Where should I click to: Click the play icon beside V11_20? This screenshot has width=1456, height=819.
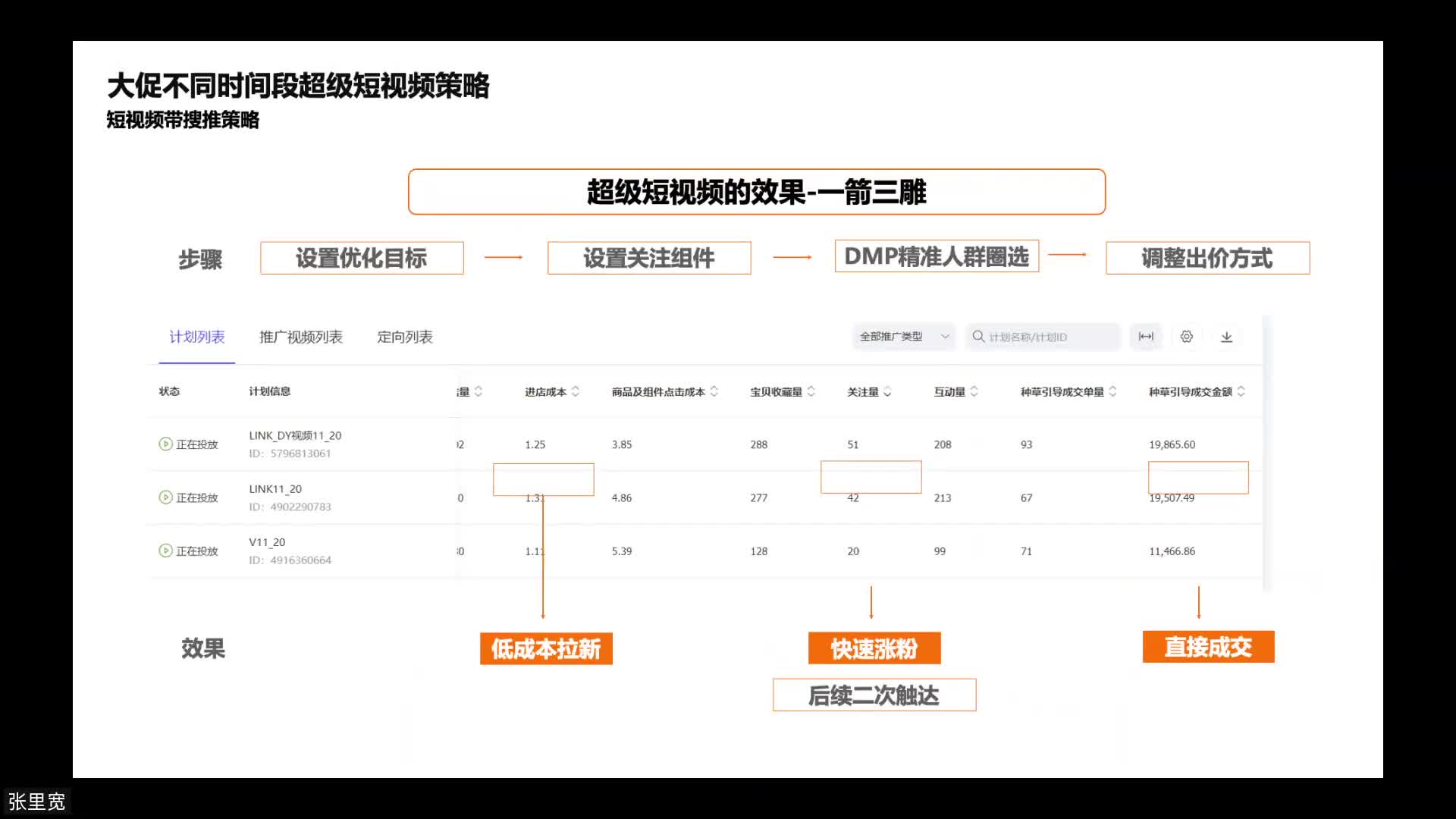166,551
